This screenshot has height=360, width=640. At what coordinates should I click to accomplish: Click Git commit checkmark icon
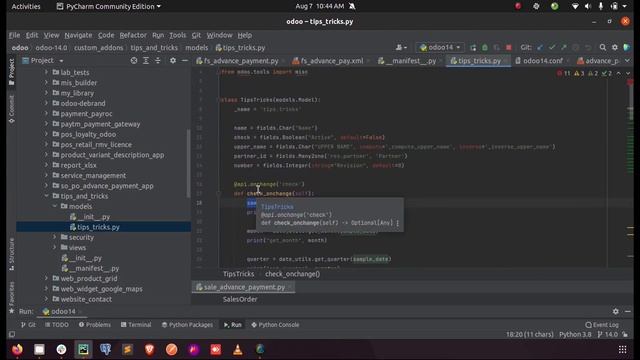[x=552, y=48]
